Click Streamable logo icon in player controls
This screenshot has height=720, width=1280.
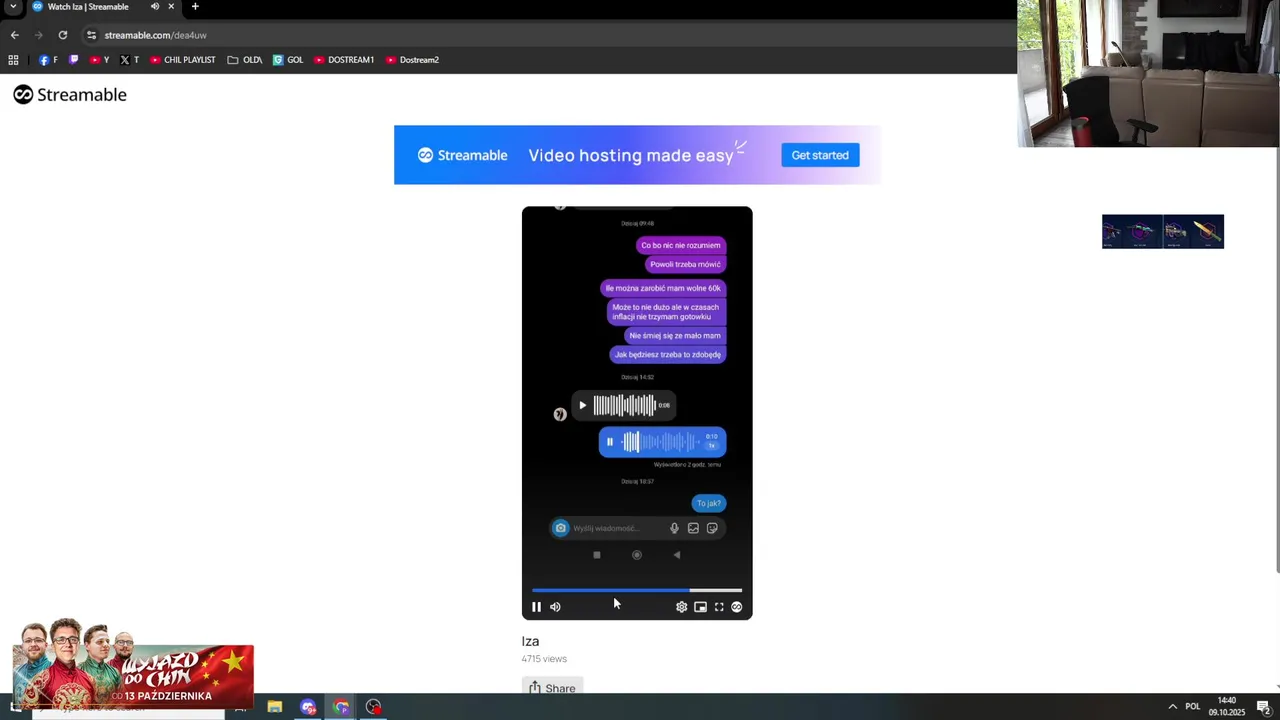(x=737, y=607)
